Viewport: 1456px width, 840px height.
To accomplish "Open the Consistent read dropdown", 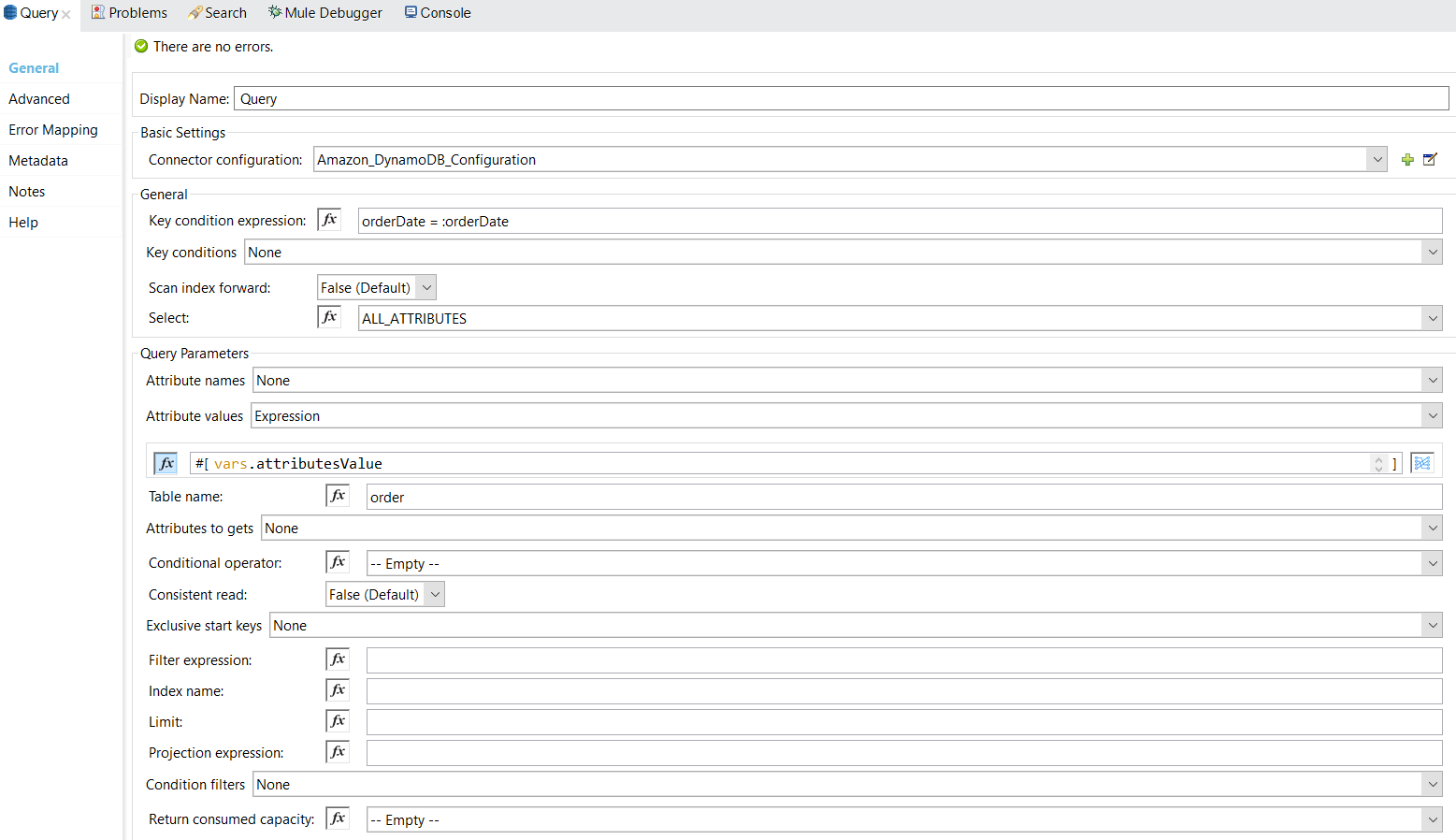I will click(435, 594).
